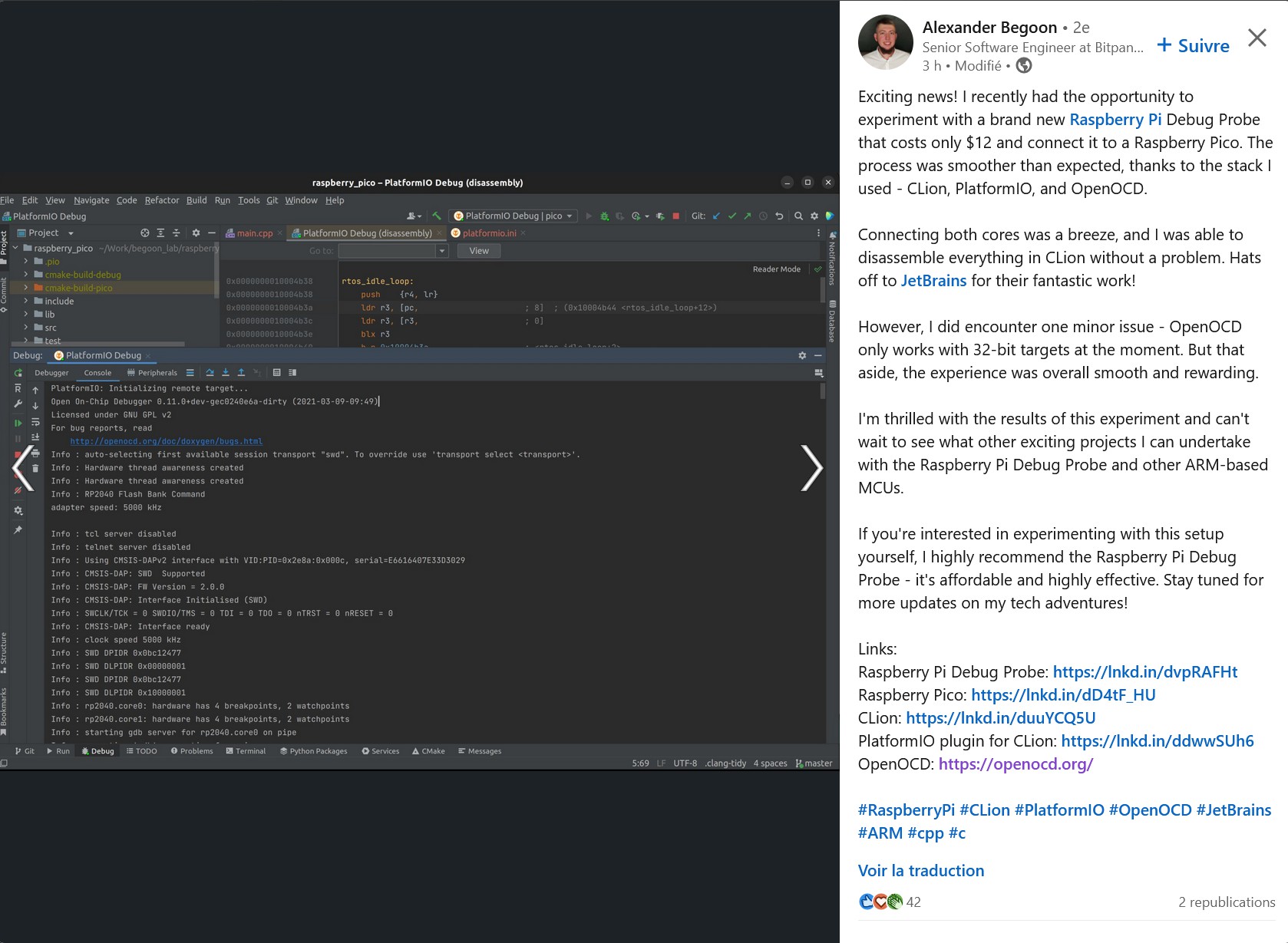Open Raspberry Pi Debug Probe lnkd.in link
The image size is (1288, 943).
coord(1145,672)
